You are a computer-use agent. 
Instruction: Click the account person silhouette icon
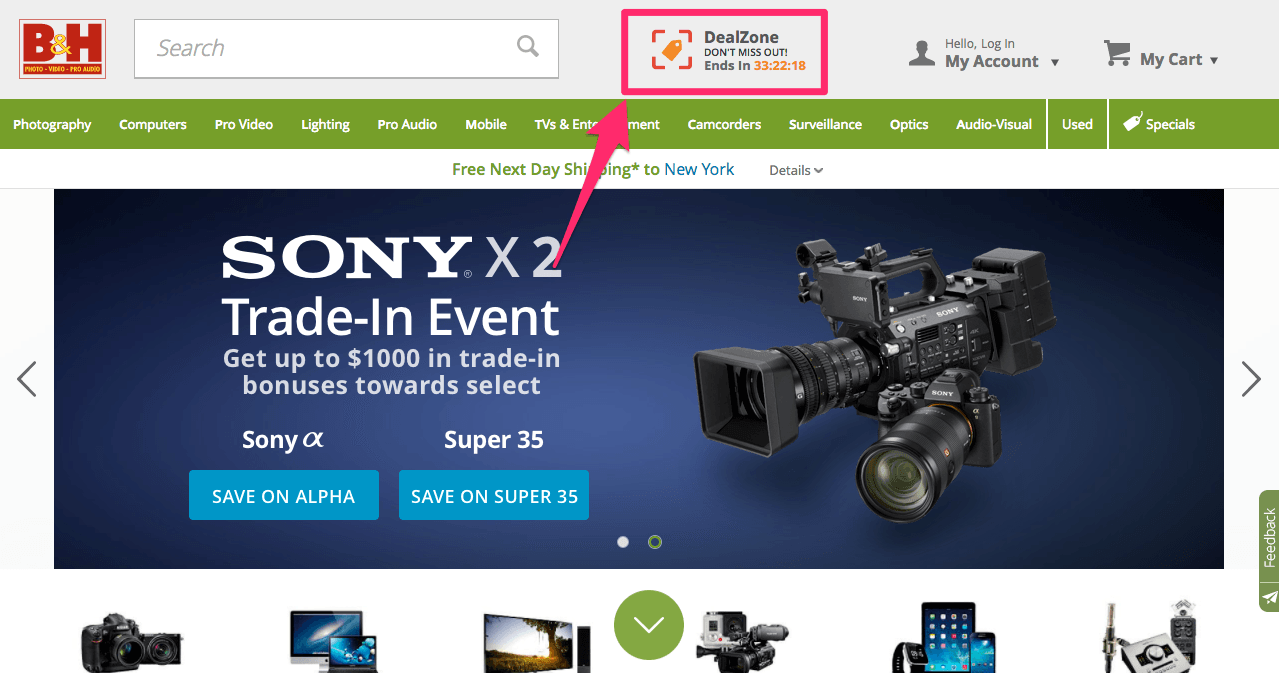(x=921, y=53)
